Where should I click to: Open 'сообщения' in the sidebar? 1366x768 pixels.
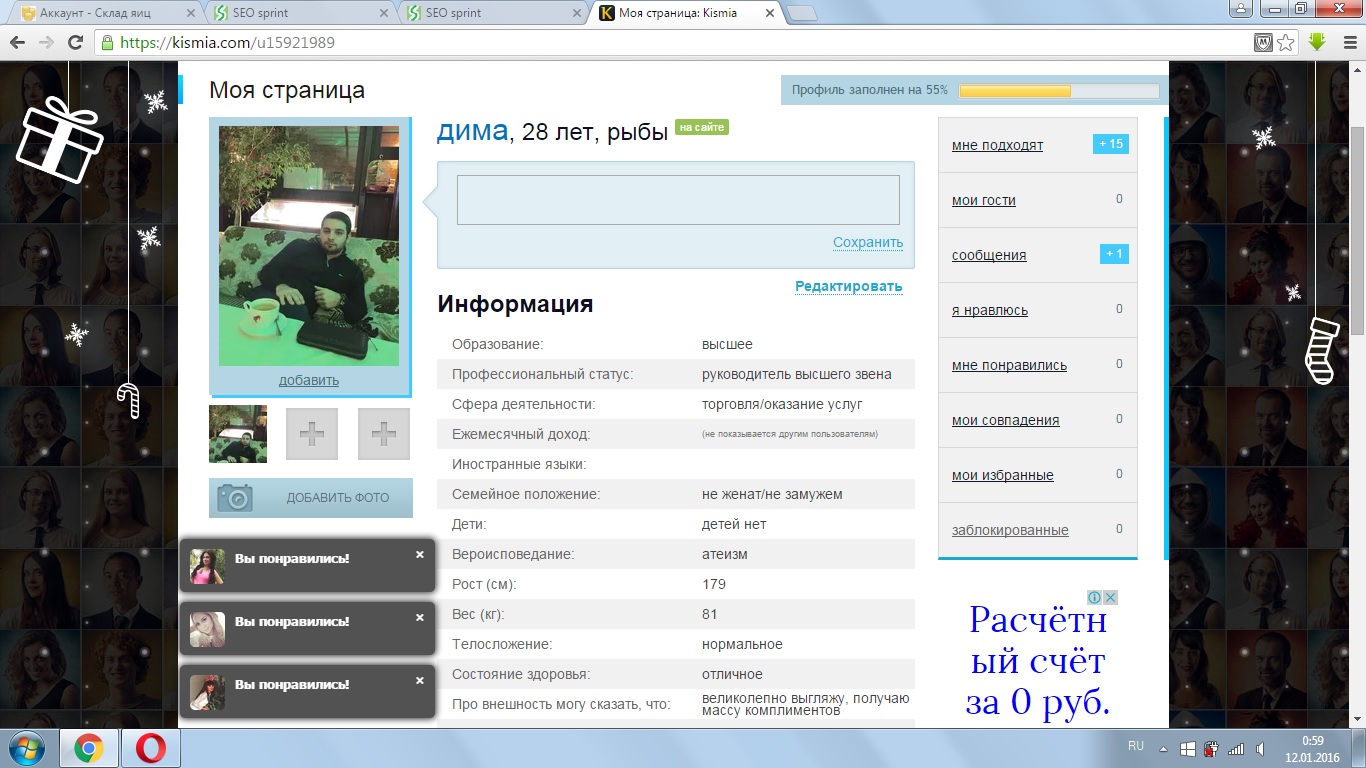click(989, 255)
